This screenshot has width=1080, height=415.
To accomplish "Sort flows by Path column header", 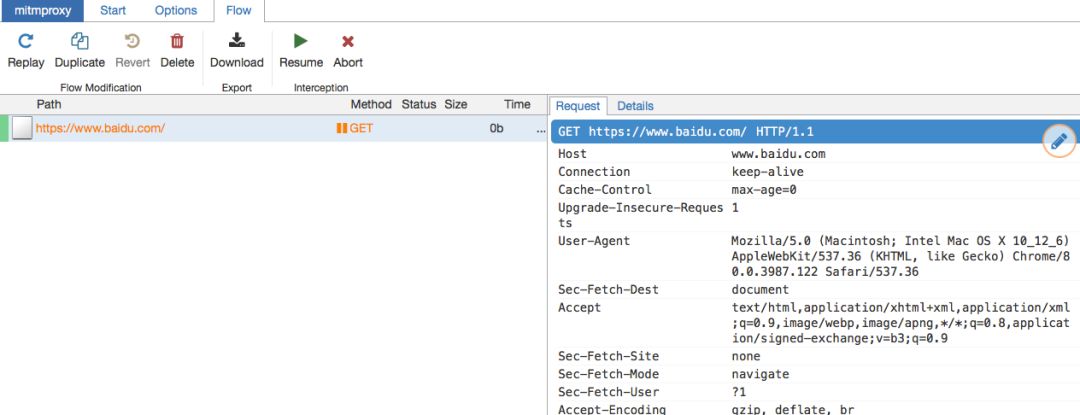I will (49, 105).
